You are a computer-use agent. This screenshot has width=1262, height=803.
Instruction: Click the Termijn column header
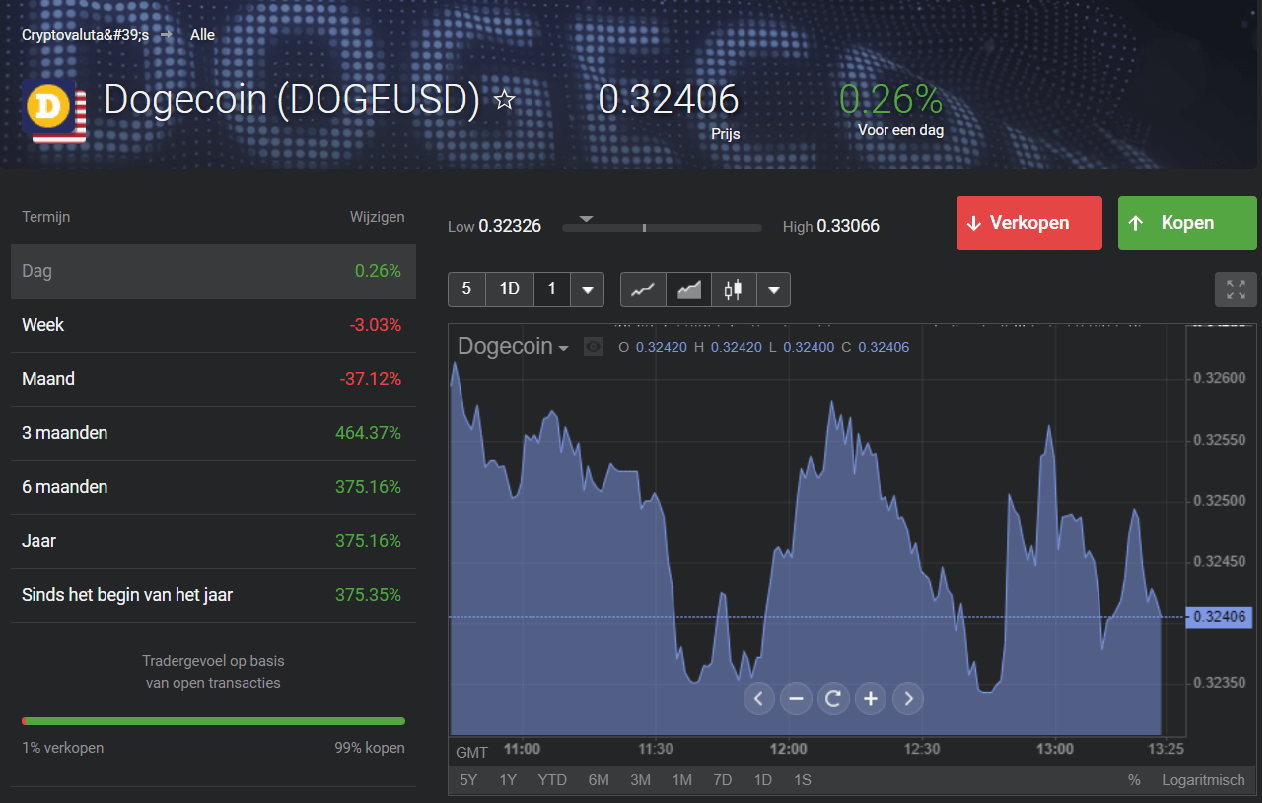pyautogui.click(x=46, y=217)
